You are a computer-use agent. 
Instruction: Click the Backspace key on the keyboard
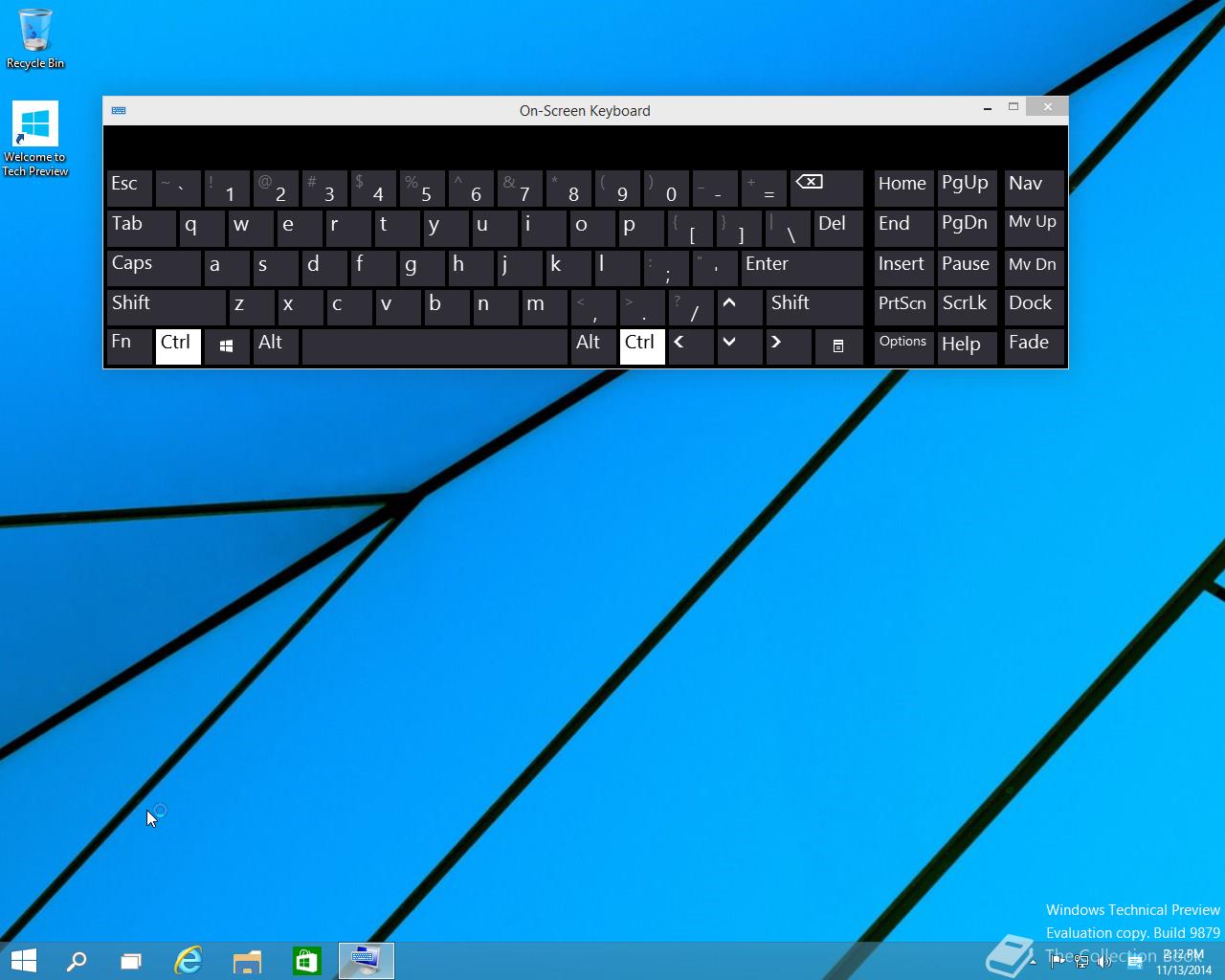click(826, 189)
